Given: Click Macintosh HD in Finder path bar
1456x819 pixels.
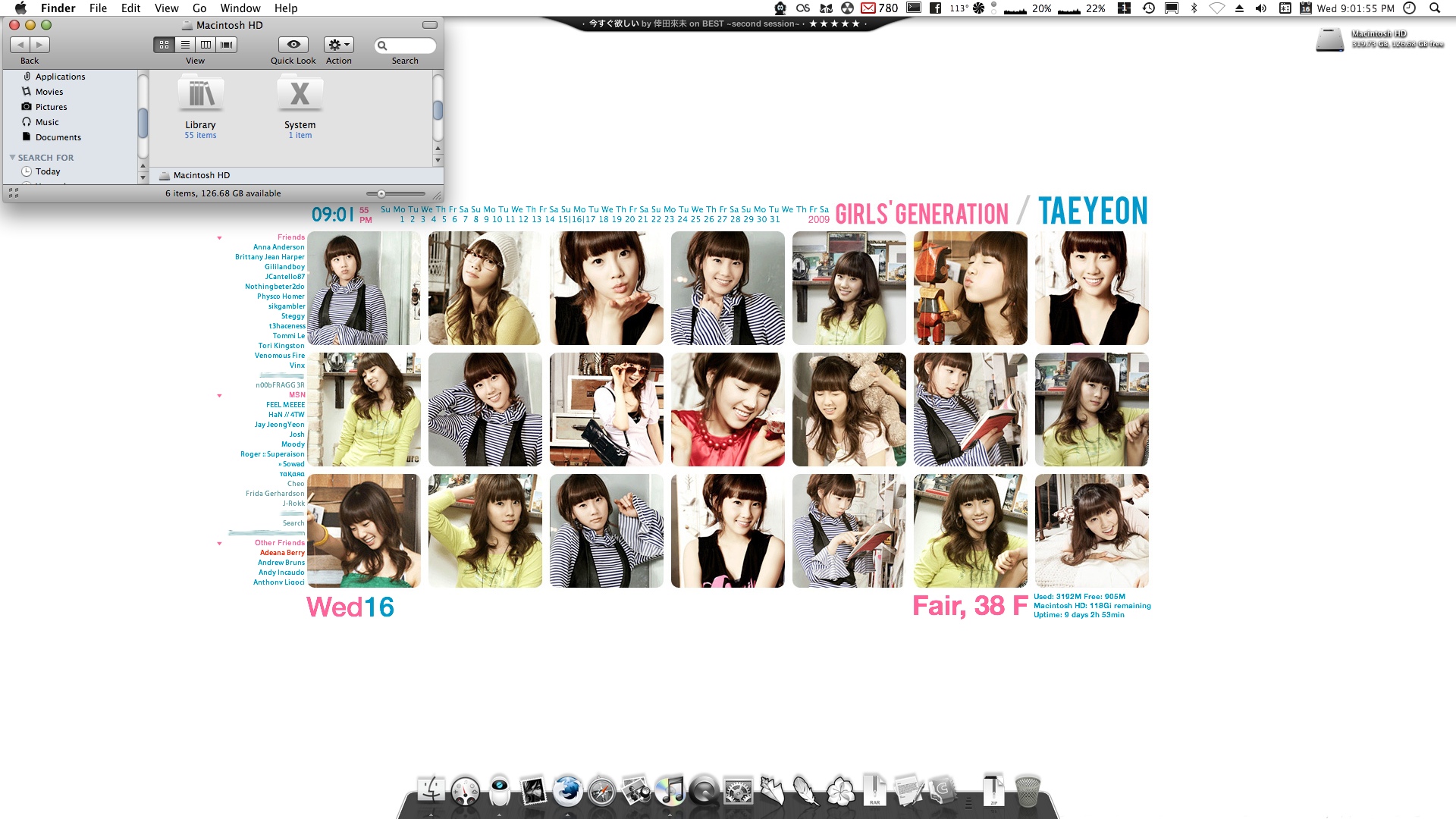Looking at the screenshot, I should (x=195, y=175).
